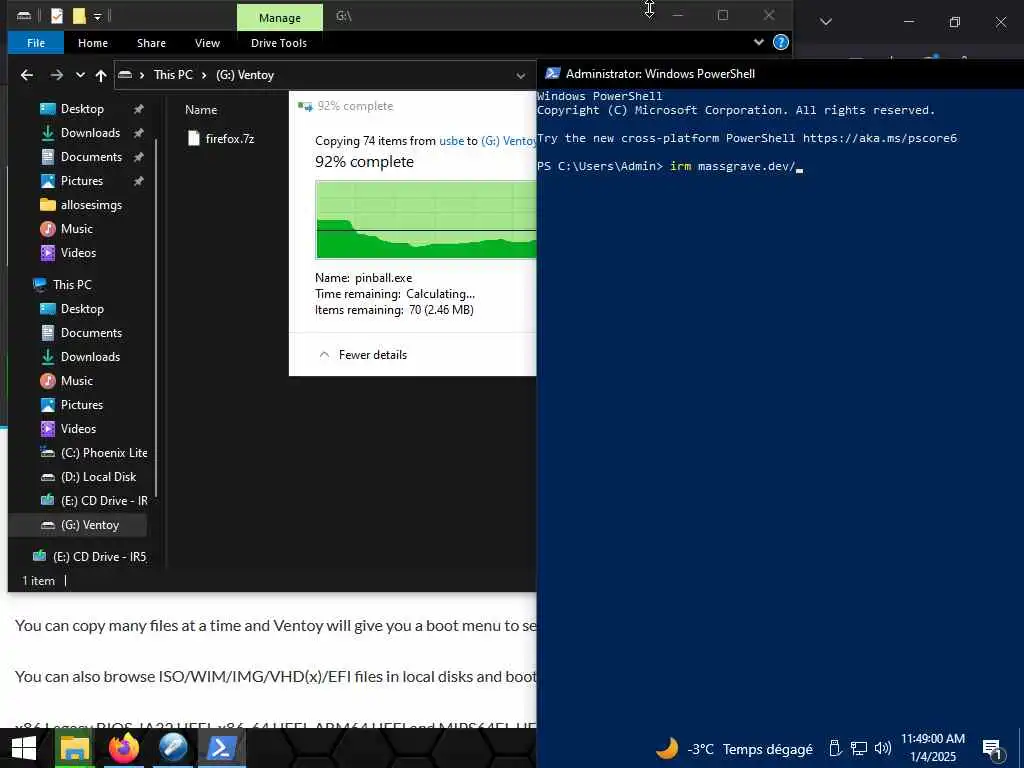Open the volume speaker tray icon
Image resolution: width=1024 pixels, height=768 pixels.
tap(883, 748)
